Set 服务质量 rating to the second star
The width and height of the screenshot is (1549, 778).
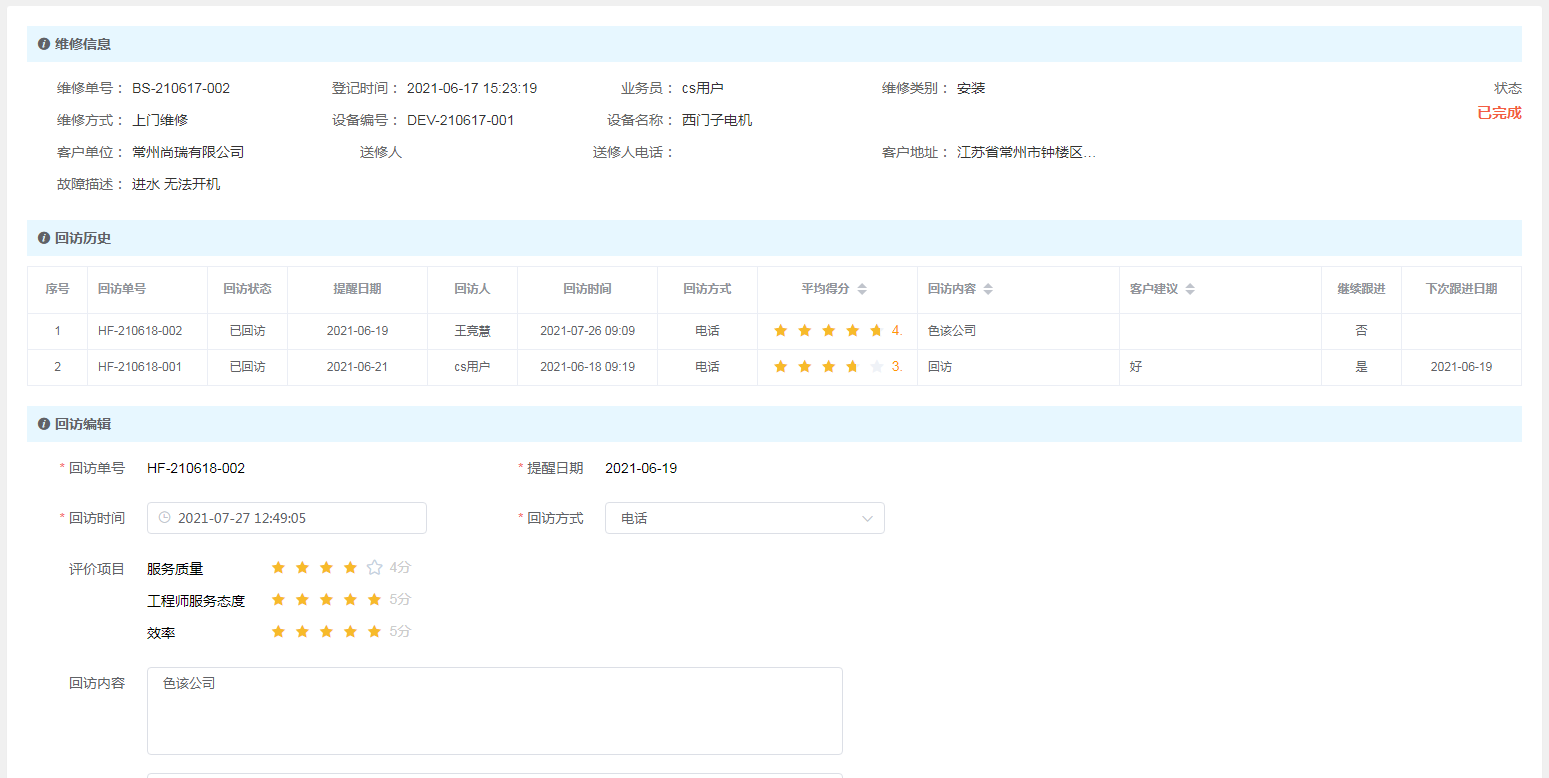(x=302, y=568)
